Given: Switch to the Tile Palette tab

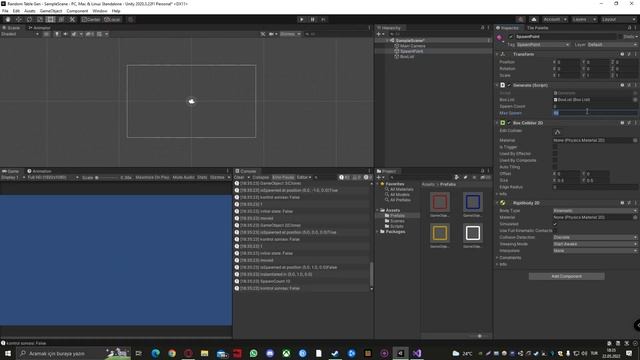Looking at the screenshot, I should pos(538,28).
